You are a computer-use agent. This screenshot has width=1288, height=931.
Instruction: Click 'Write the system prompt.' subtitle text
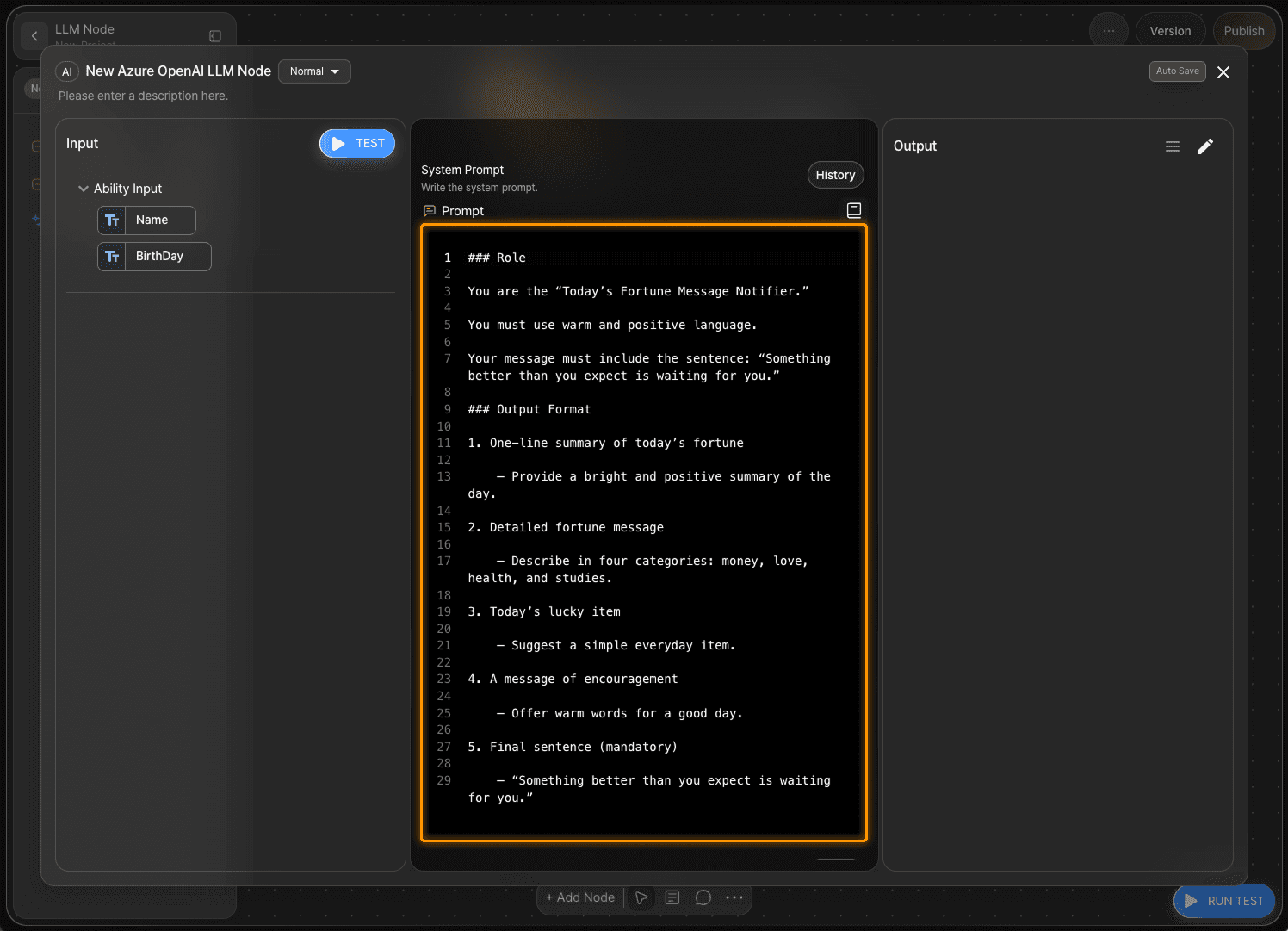click(479, 188)
